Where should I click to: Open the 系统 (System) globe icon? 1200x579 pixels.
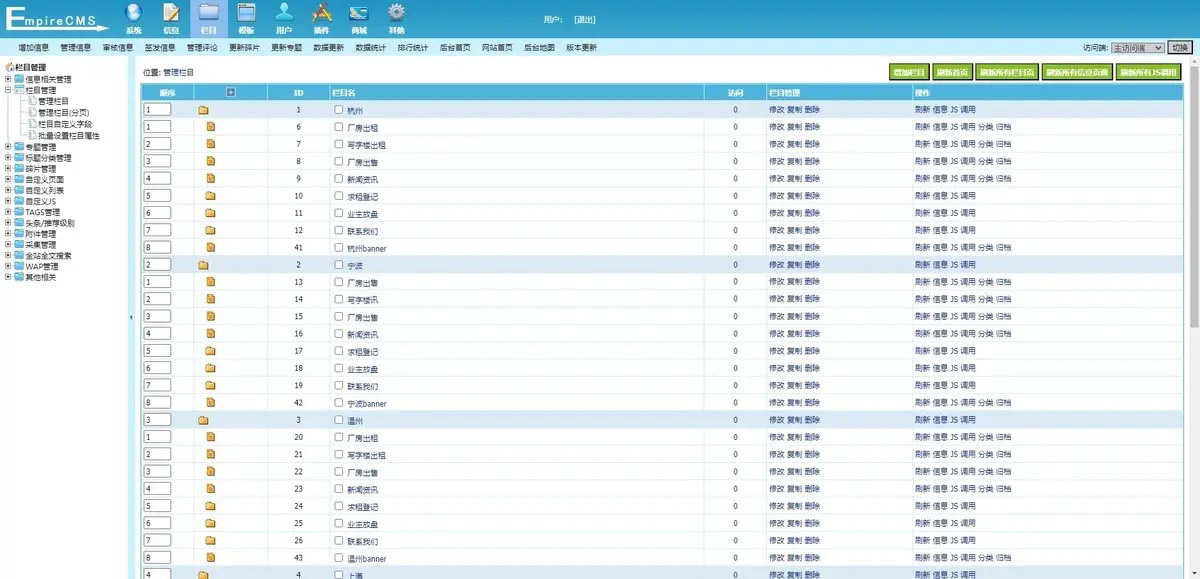click(134, 14)
